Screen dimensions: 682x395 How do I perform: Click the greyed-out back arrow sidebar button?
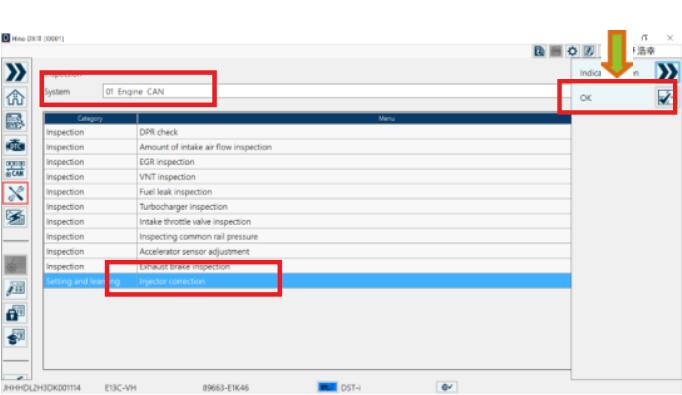point(16,265)
